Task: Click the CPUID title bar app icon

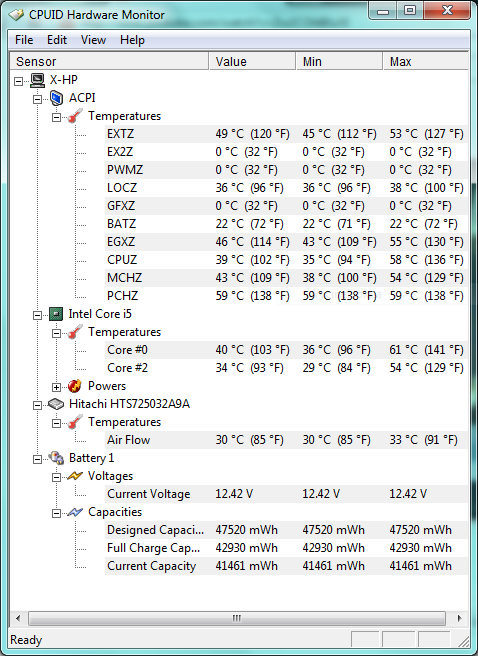Action: tap(16, 15)
